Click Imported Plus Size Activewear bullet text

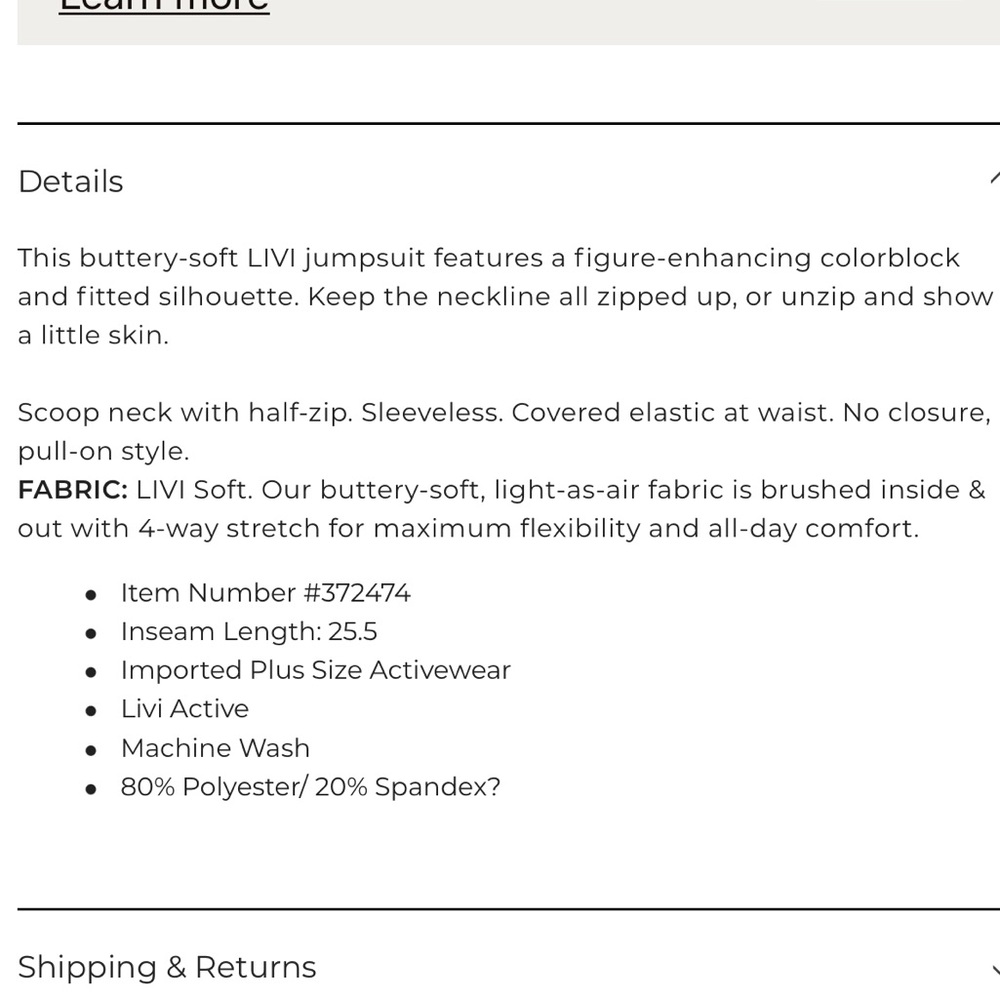point(316,670)
